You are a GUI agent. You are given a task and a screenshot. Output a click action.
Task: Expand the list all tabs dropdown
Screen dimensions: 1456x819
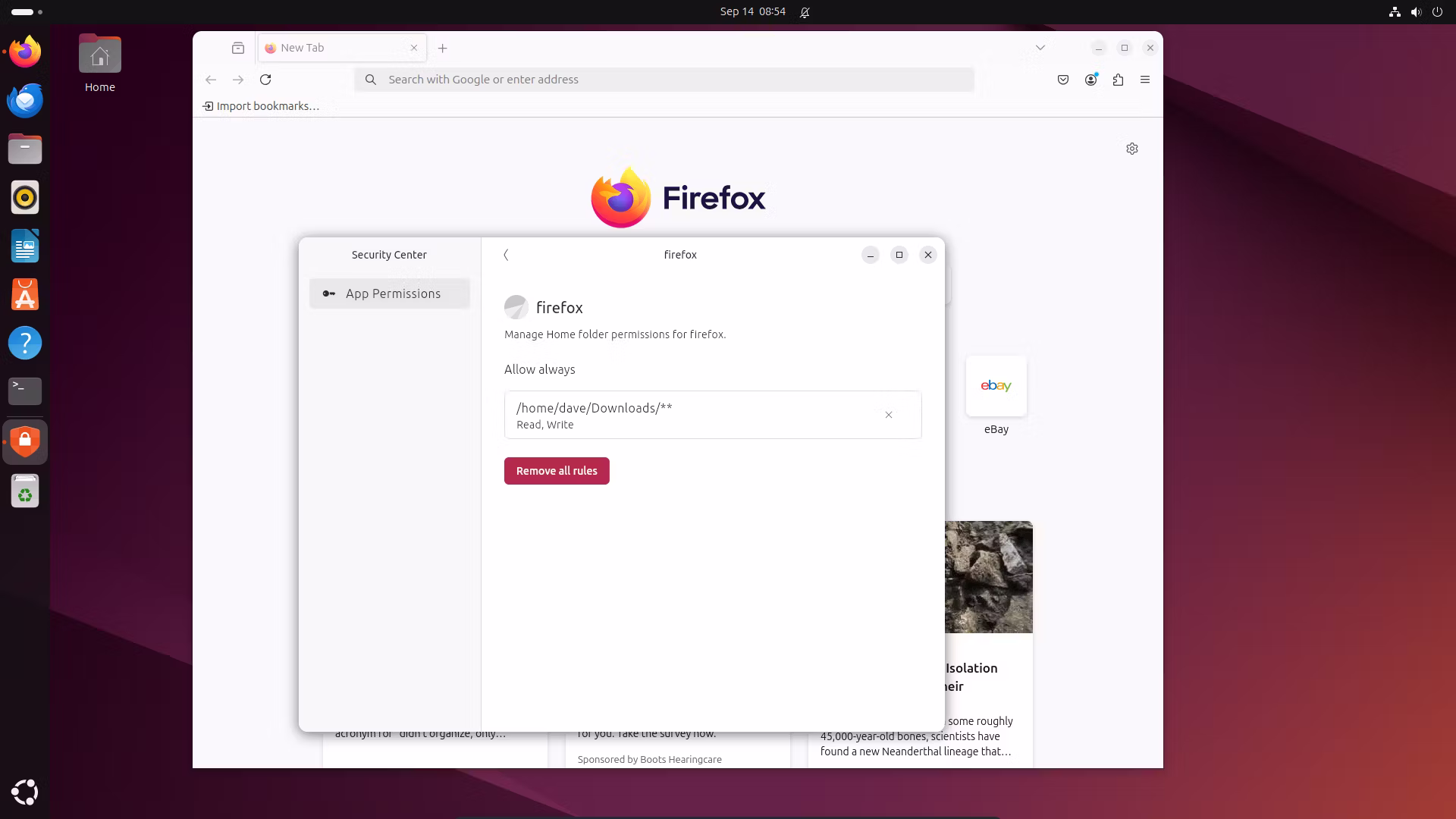1040,48
